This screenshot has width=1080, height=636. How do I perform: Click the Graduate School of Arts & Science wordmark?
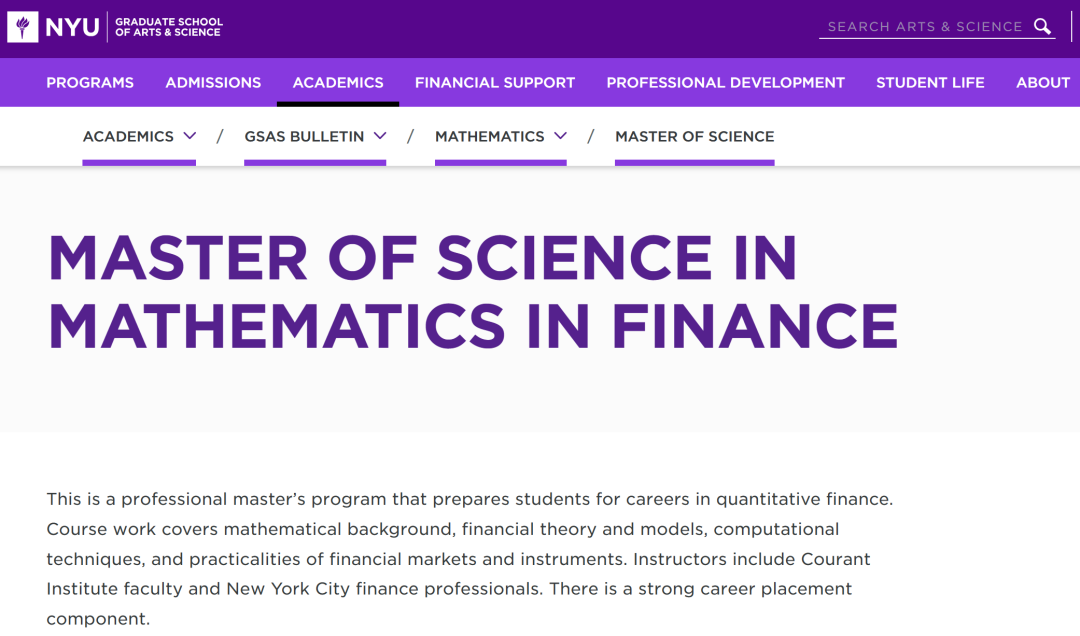tap(168, 27)
